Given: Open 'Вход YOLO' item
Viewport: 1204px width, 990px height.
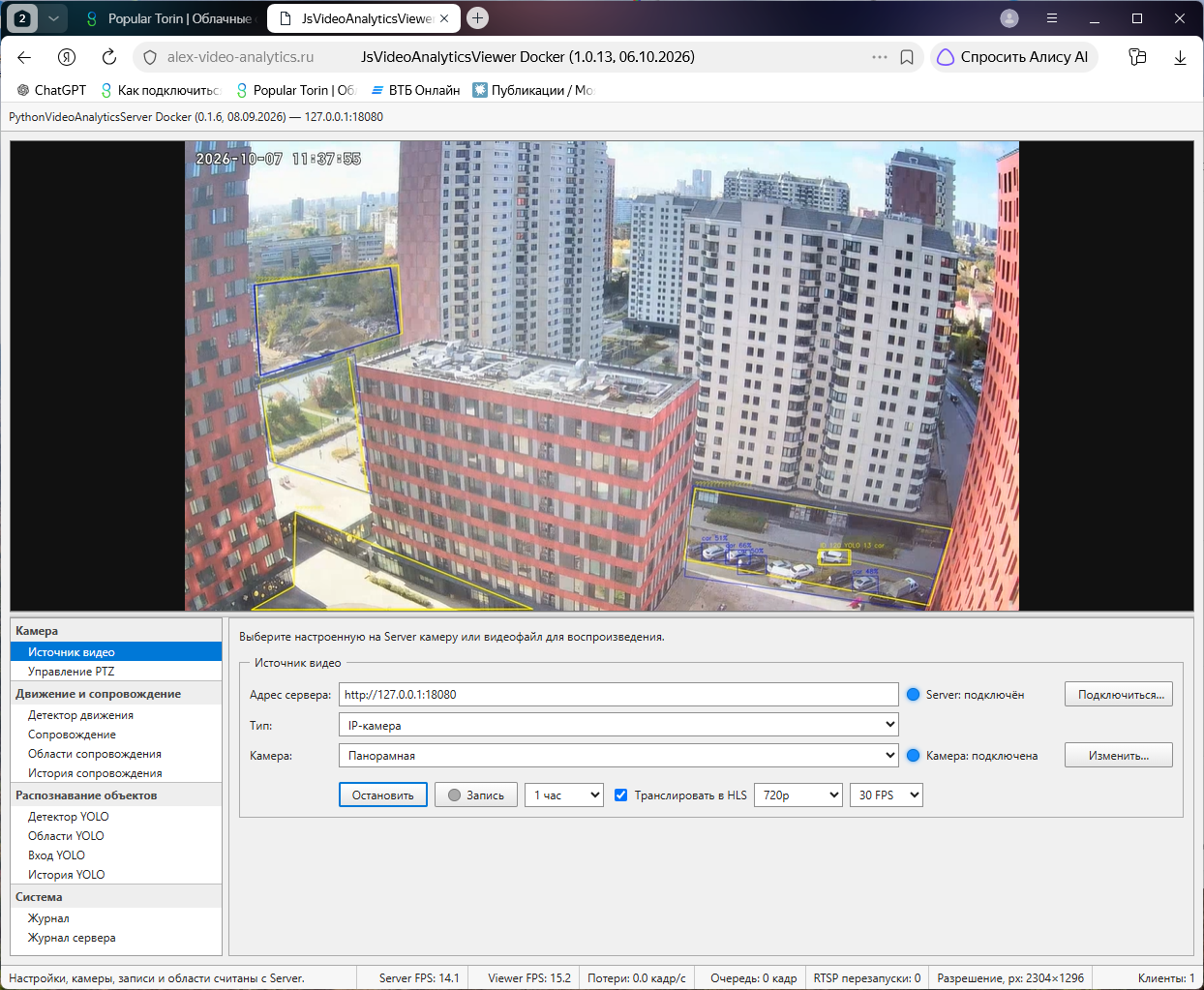Looking at the screenshot, I should tap(116, 855).
